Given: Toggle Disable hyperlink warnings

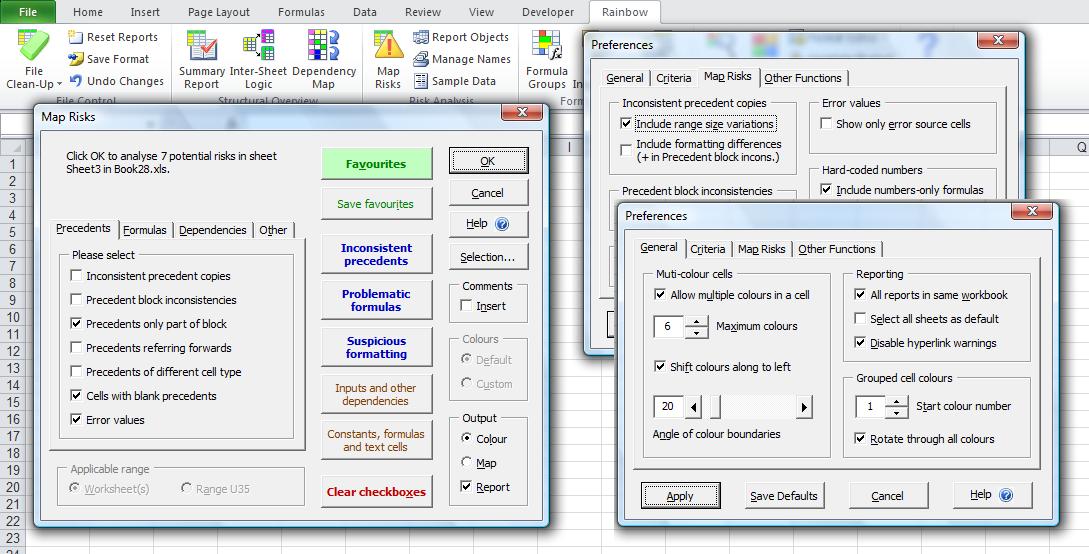Looking at the screenshot, I should [x=860, y=343].
